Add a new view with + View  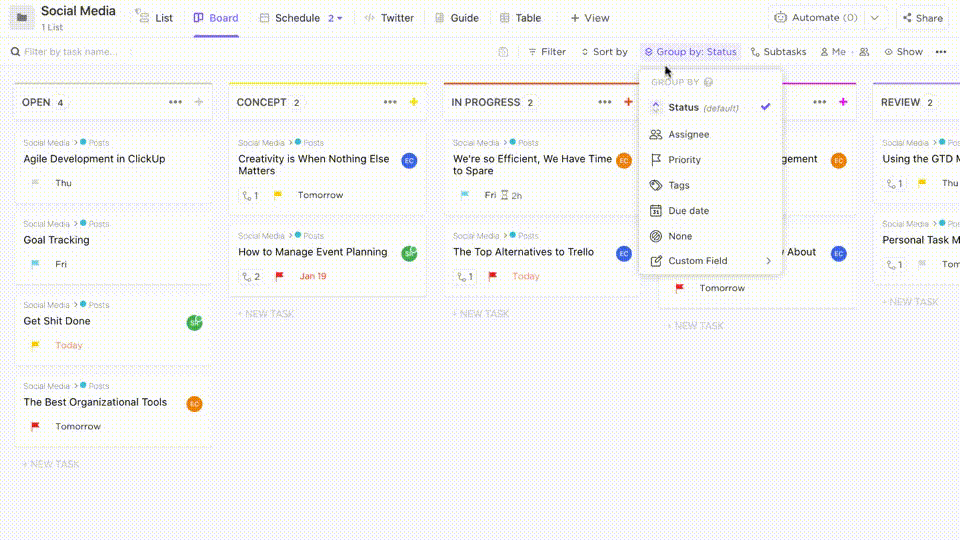tap(590, 18)
